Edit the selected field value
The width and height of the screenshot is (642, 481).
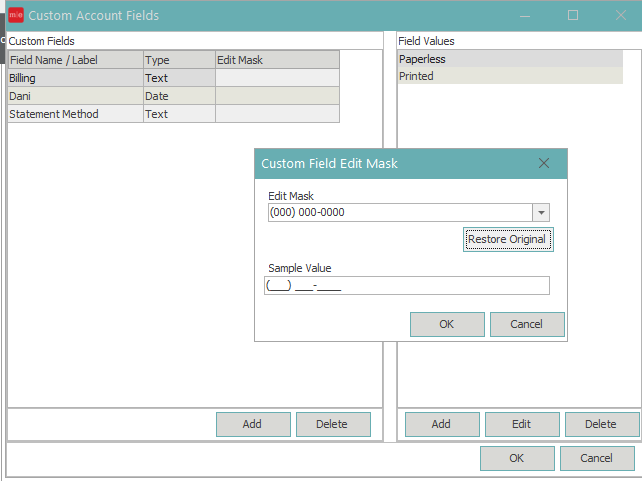point(521,424)
